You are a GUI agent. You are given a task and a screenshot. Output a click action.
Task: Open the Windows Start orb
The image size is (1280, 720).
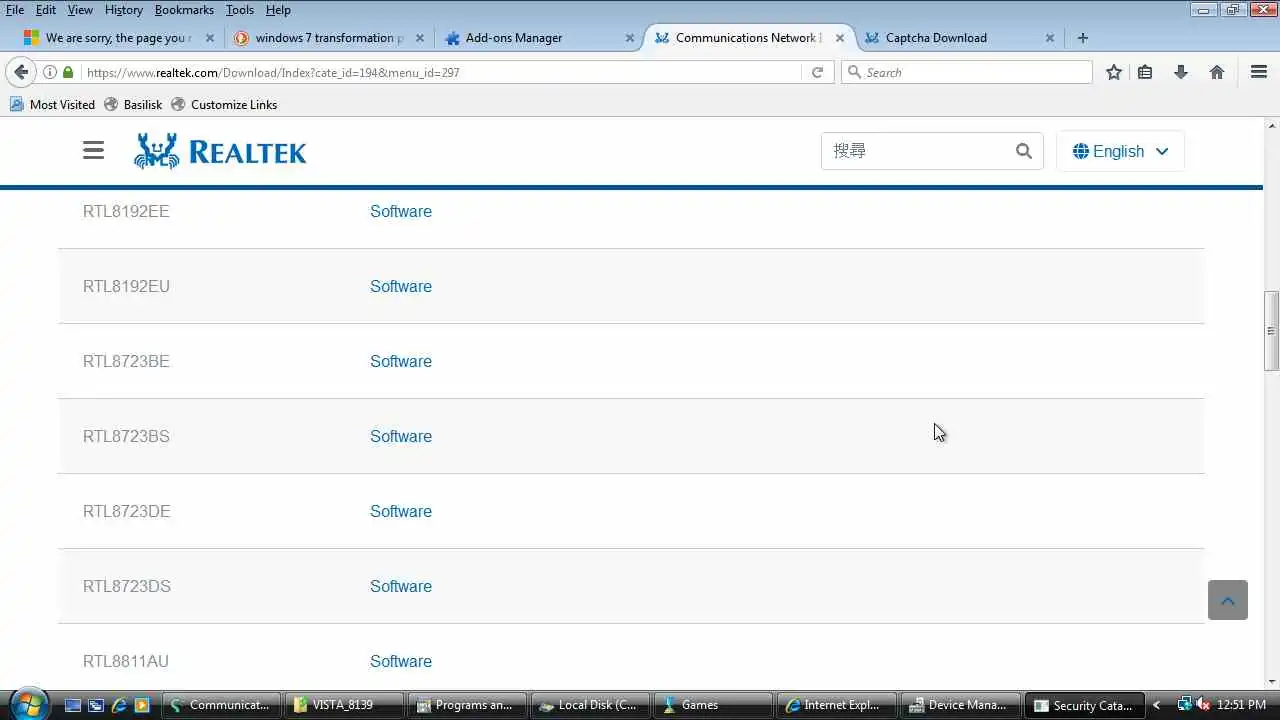coord(27,703)
